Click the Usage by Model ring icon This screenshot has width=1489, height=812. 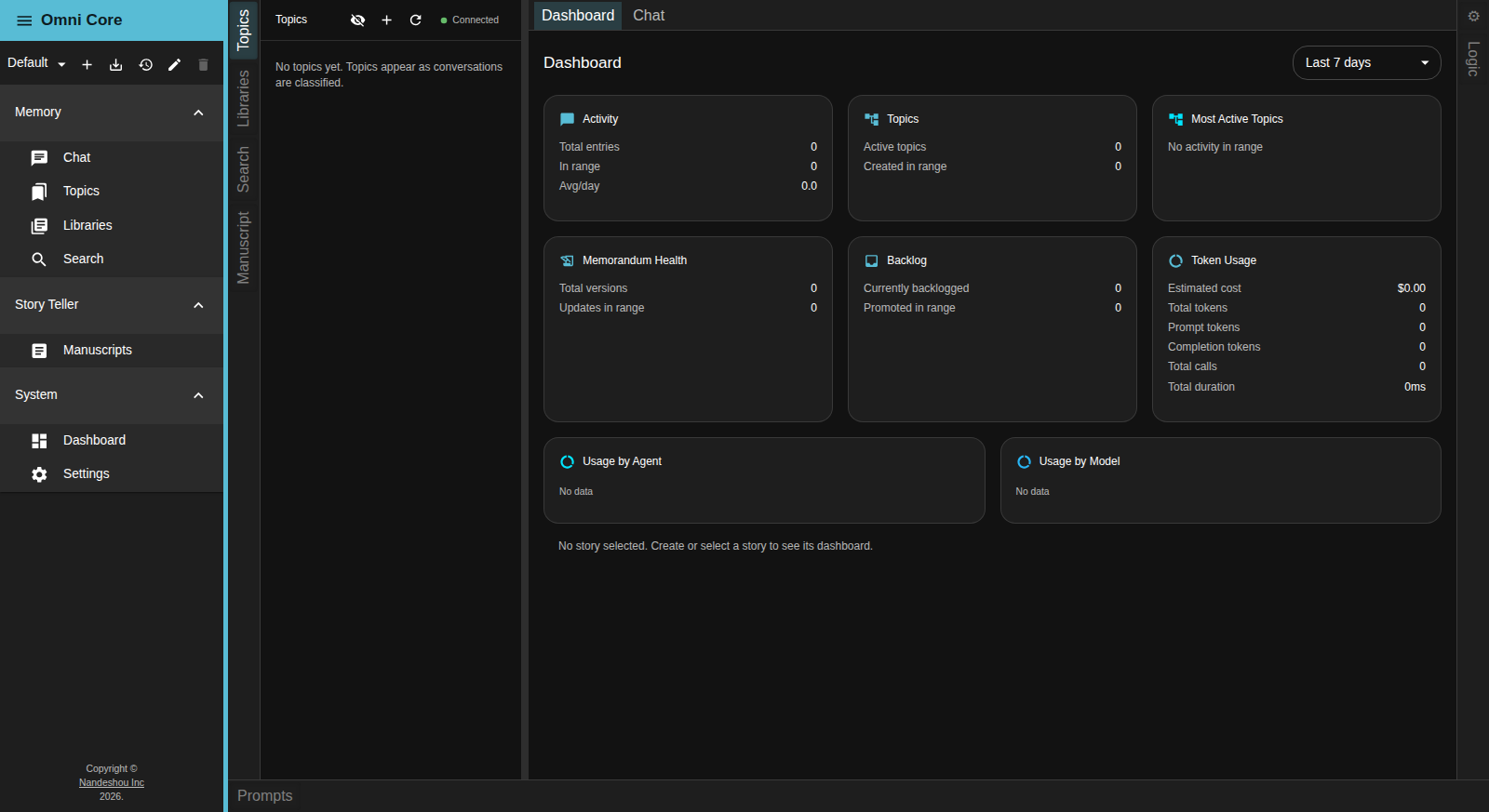point(1024,461)
